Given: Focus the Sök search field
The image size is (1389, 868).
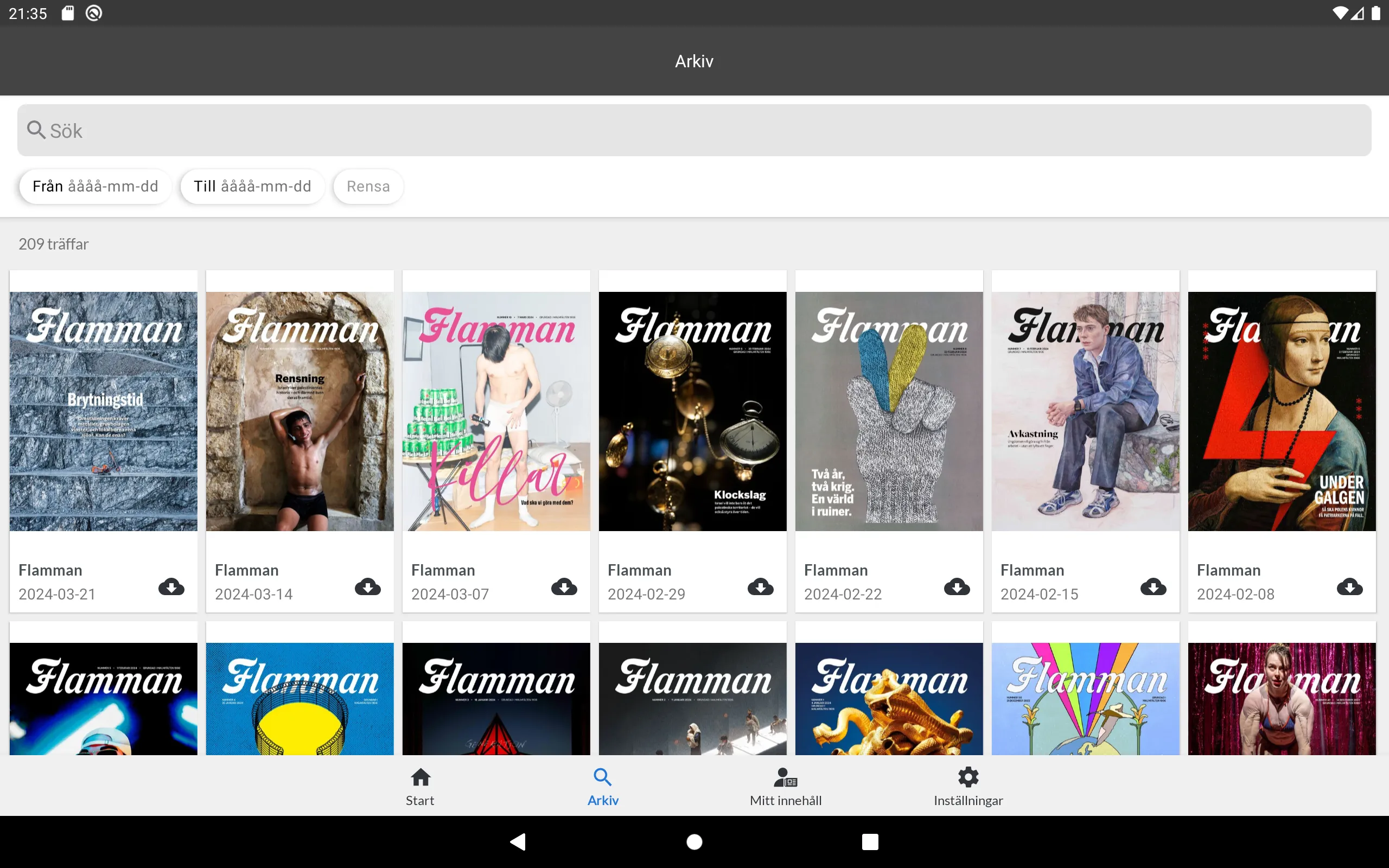Looking at the screenshot, I should 694,130.
